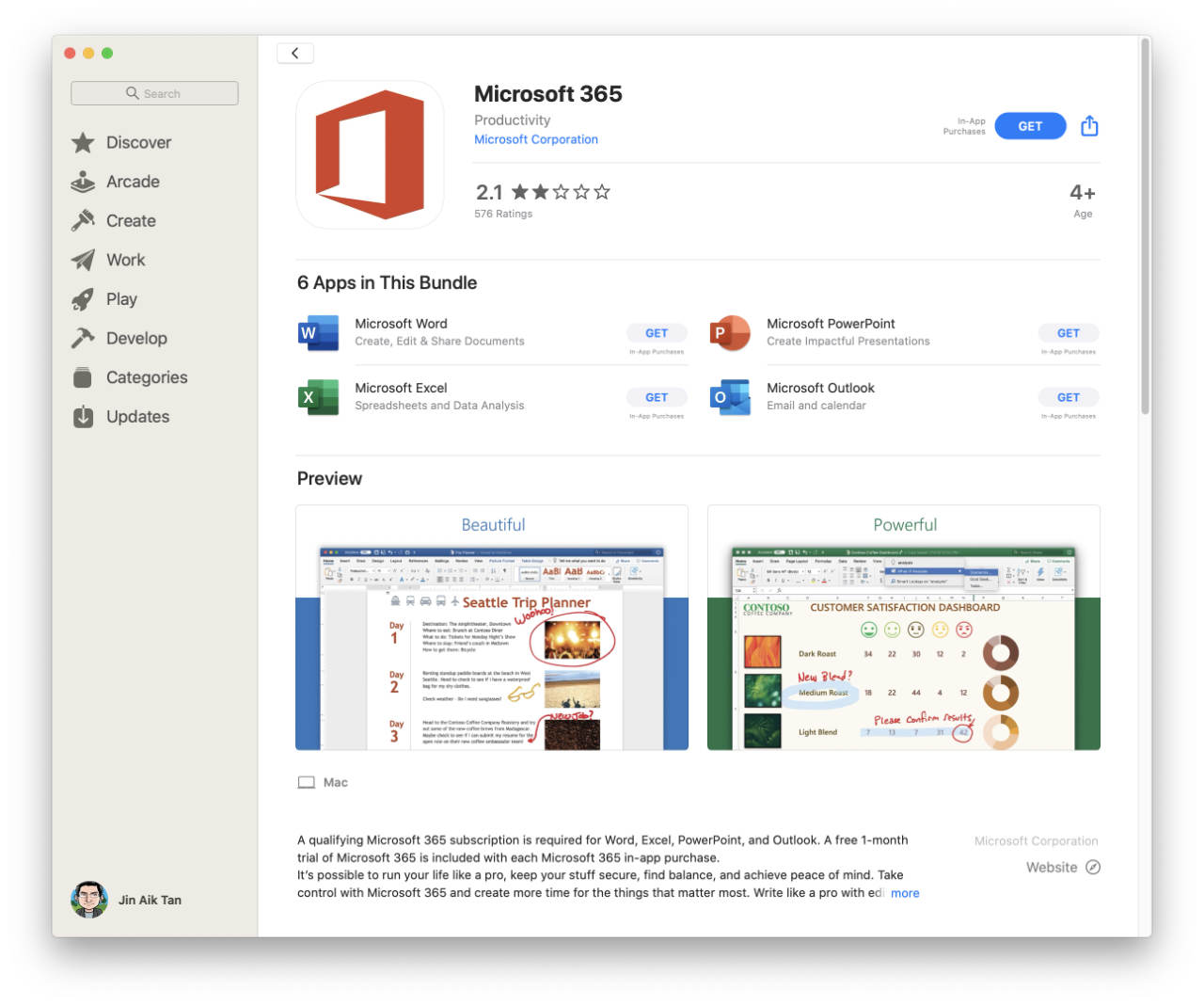Get Microsoft Word
Image resolution: width=1204 pixels, height=1006 pixels.
[x=657, y=333]
